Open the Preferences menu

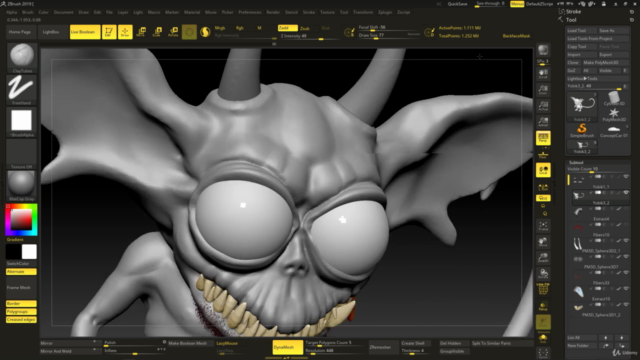[250, 12]
